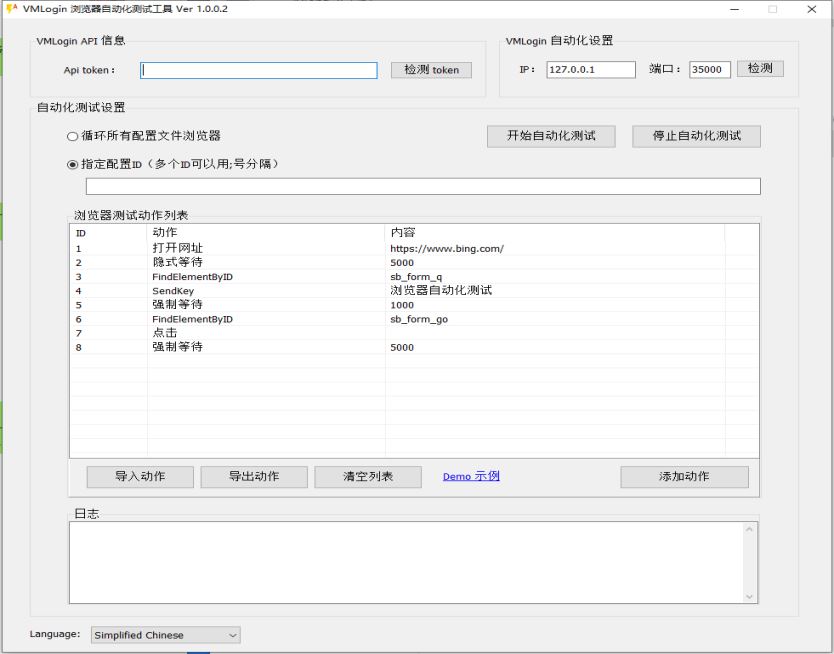Click the 导出动作 export button
The image size is (834, 654).
tap(254, 477)
